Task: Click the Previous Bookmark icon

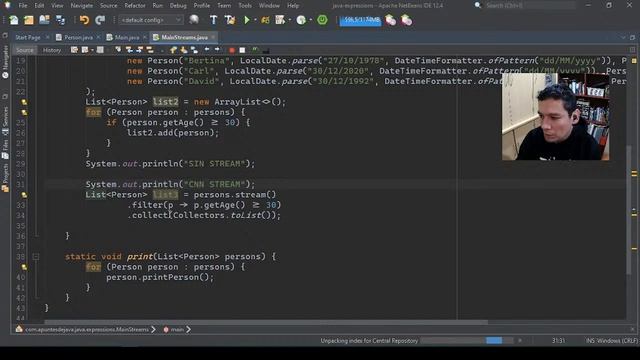Action: click(x=173, y=50)
